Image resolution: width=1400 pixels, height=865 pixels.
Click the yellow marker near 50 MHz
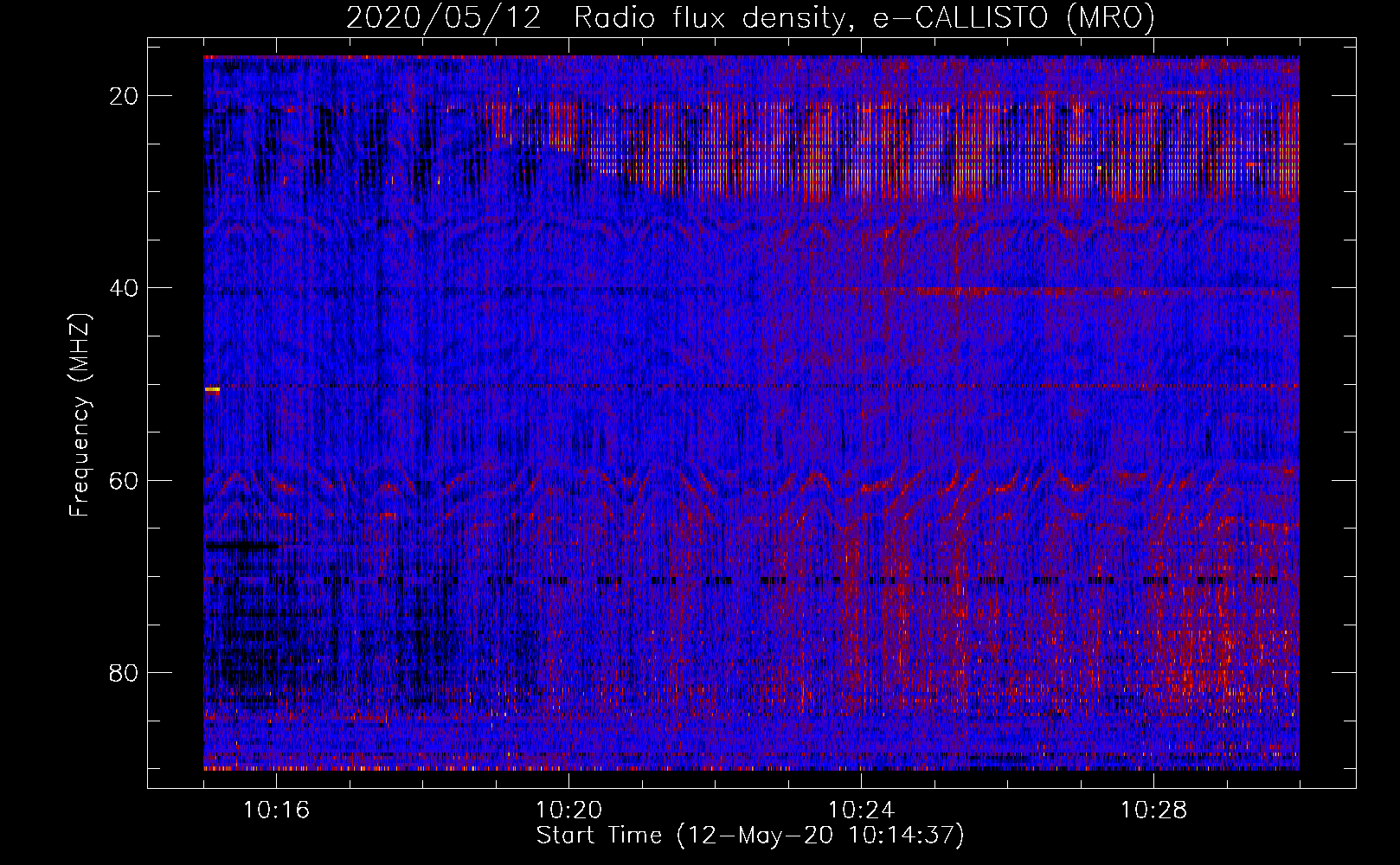point(212,390)
